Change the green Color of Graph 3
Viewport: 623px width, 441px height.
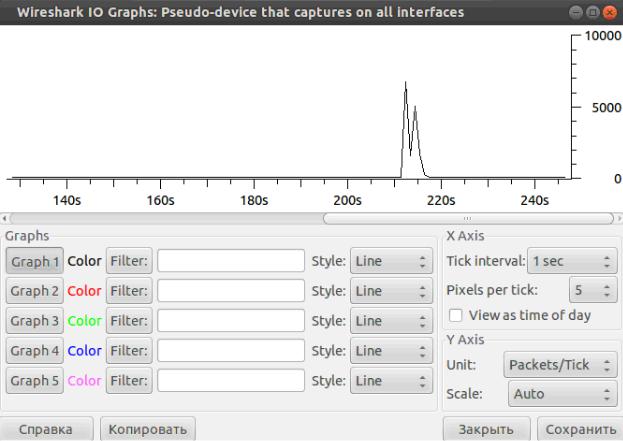point(84,321)
